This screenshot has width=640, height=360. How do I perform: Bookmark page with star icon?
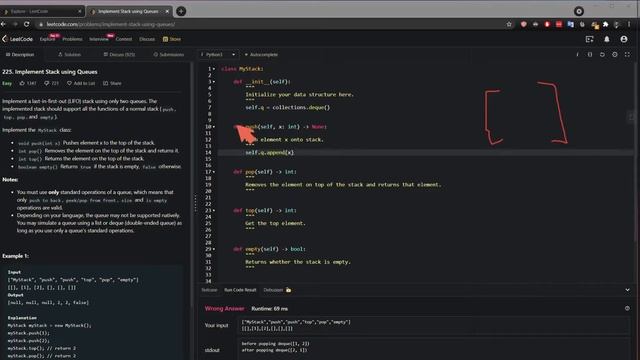coord(509,24)
